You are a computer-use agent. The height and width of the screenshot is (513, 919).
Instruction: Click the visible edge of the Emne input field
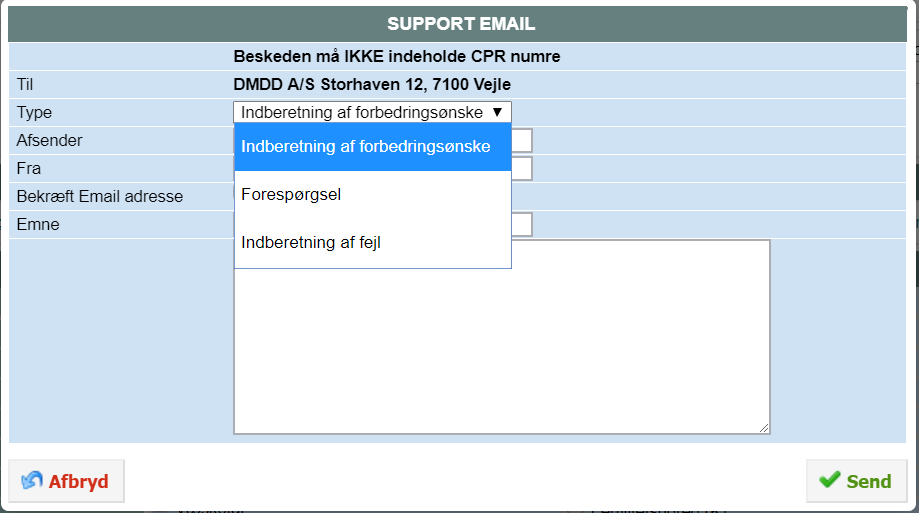pos(522,225)
